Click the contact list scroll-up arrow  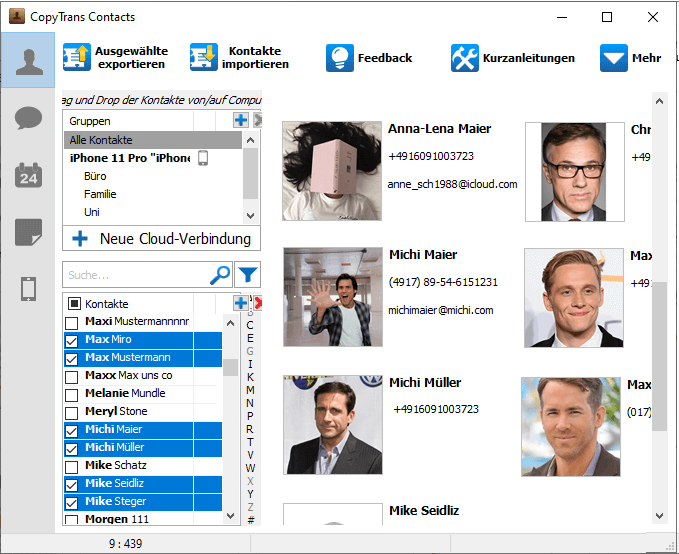click(230, 324)
